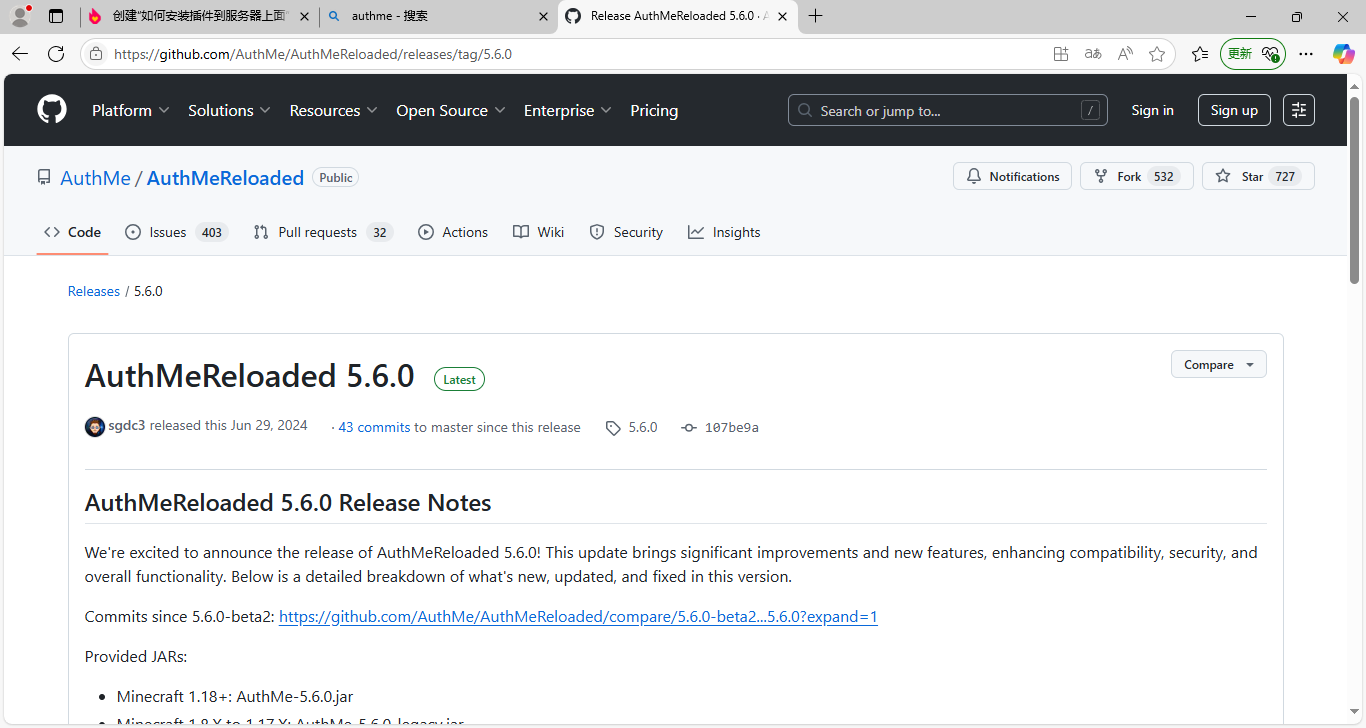Screen dimensions: 1366x728
Task: Expand the Solutions dropdown
Action: click(x=230, y=110)
